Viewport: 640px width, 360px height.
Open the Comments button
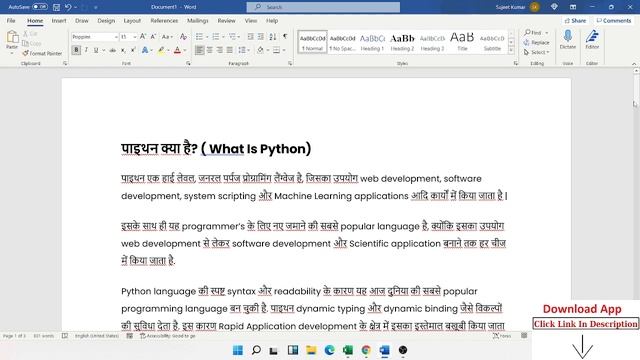coord(613,20)
